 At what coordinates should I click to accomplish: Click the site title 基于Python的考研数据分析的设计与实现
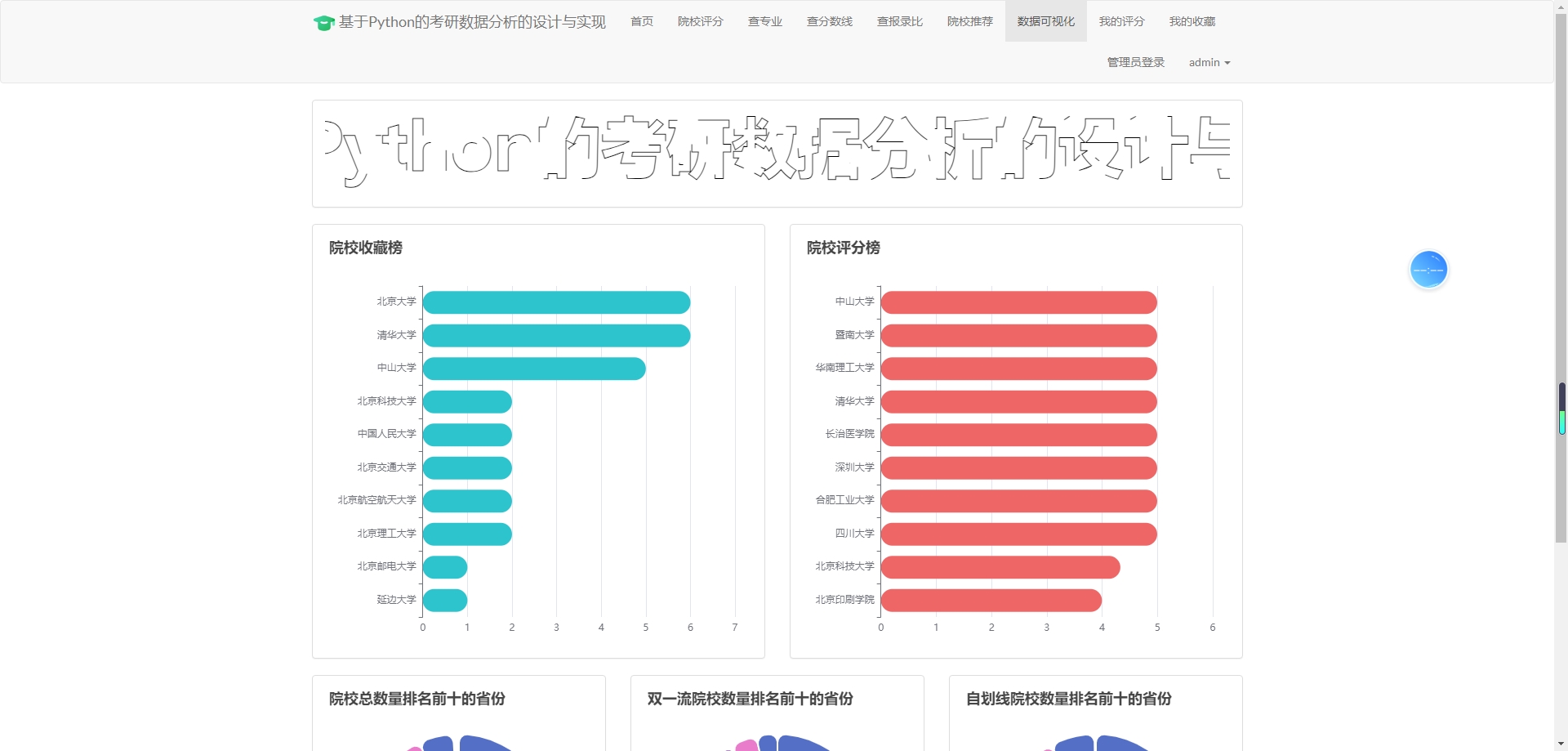472,22
